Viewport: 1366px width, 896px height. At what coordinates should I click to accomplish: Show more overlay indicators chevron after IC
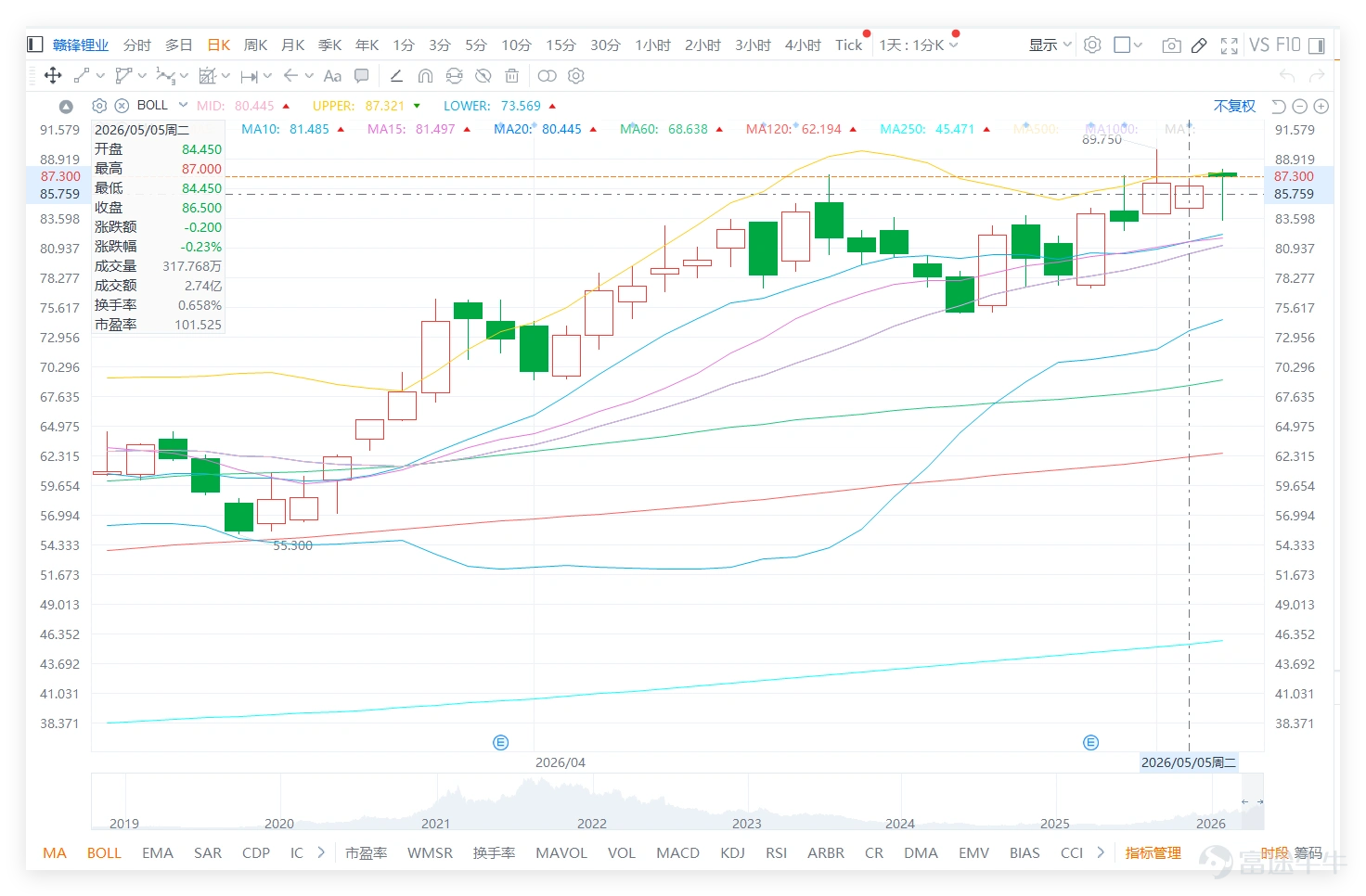(321, 852)
